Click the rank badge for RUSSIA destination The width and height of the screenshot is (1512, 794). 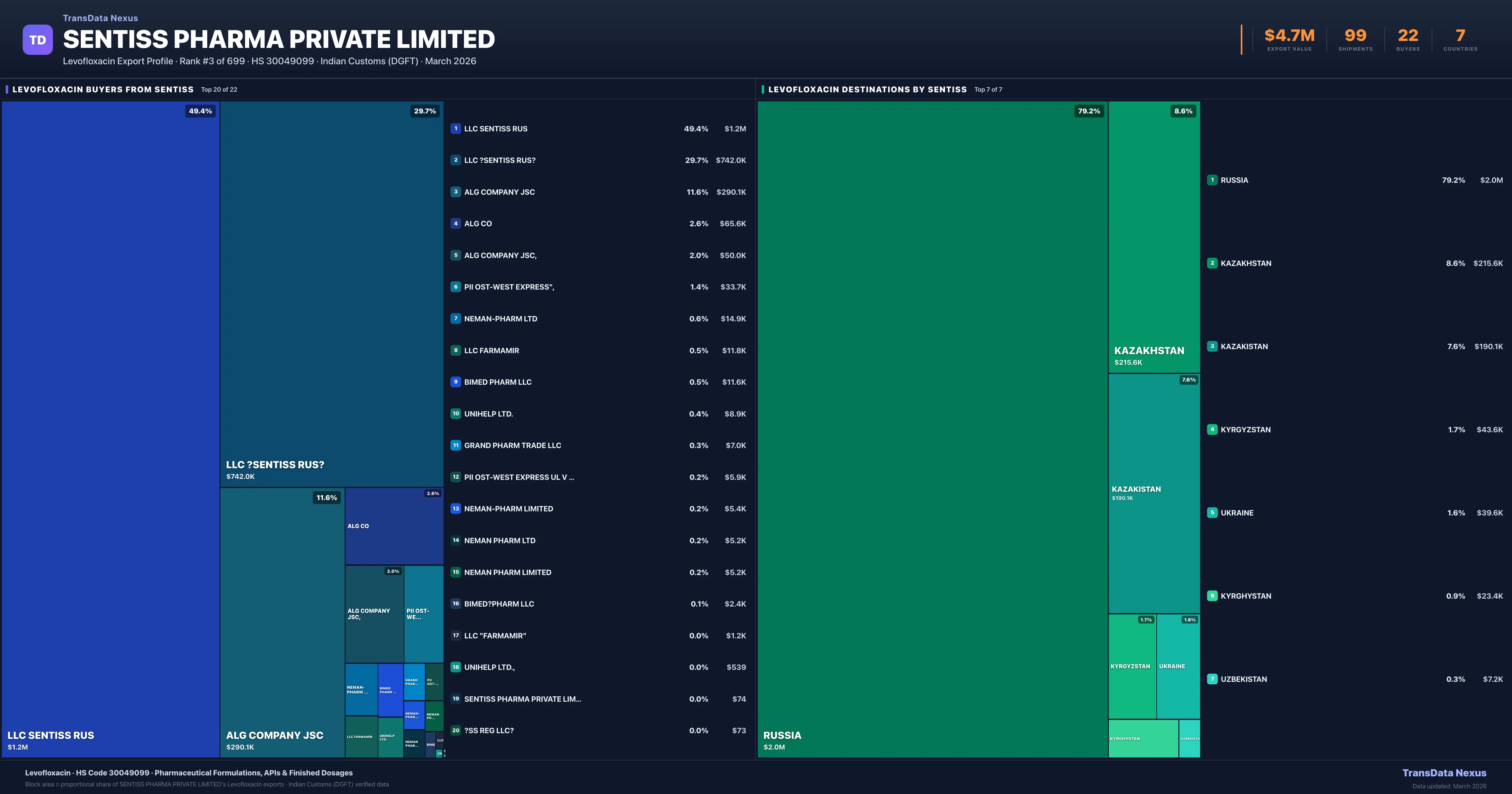click(1212, 180)
